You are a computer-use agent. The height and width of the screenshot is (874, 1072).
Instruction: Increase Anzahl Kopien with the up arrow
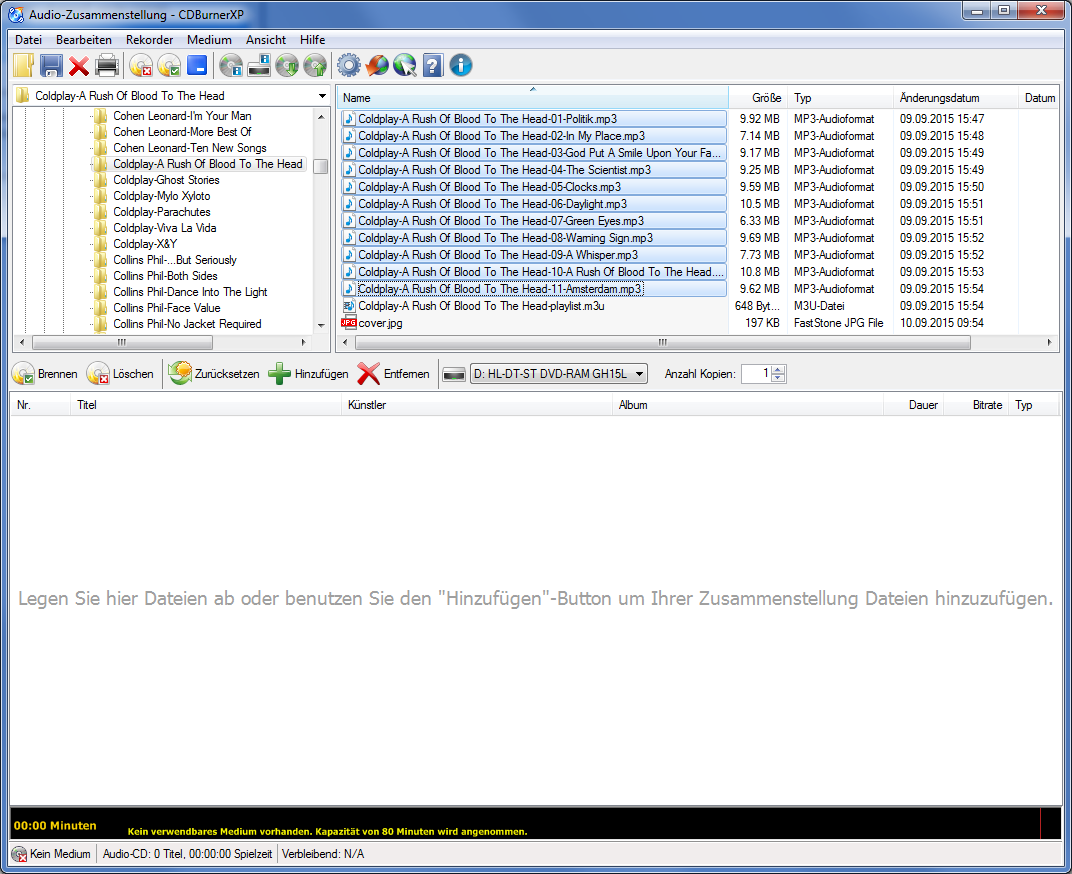pyautogui.click(x=779, y=369)
